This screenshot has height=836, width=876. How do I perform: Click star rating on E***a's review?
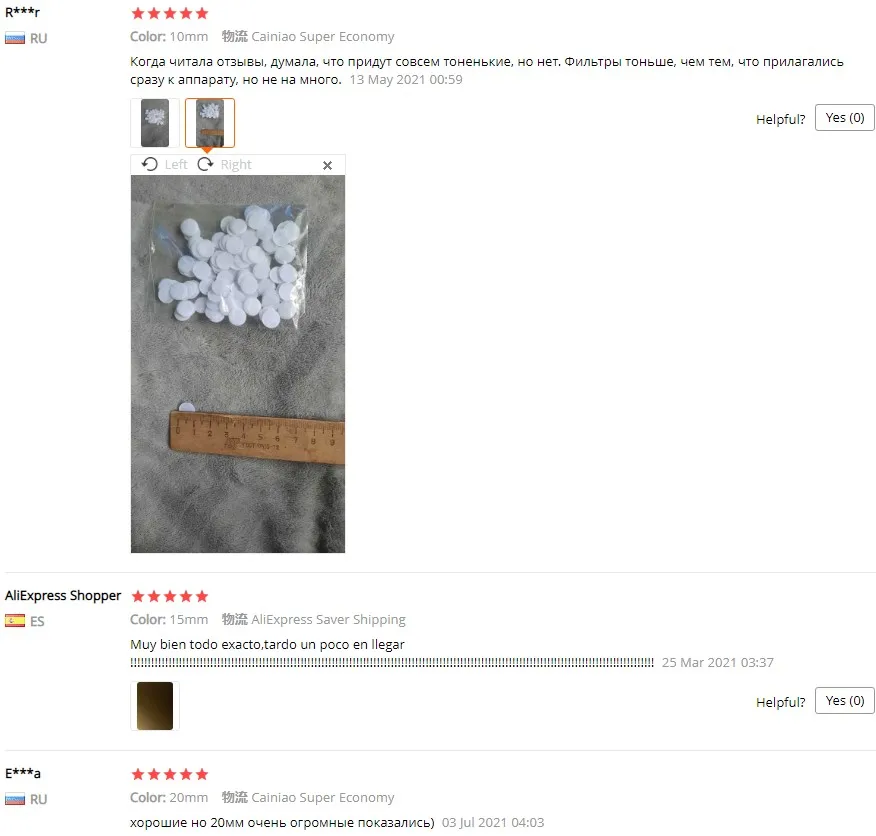[x=170, y=774]
